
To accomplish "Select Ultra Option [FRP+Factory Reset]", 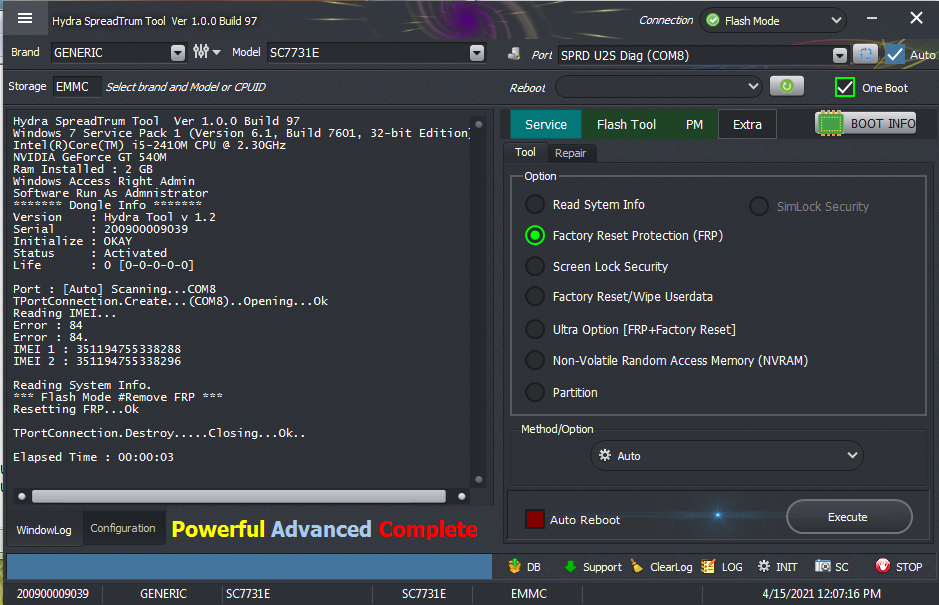I will (x=534, y=329).
